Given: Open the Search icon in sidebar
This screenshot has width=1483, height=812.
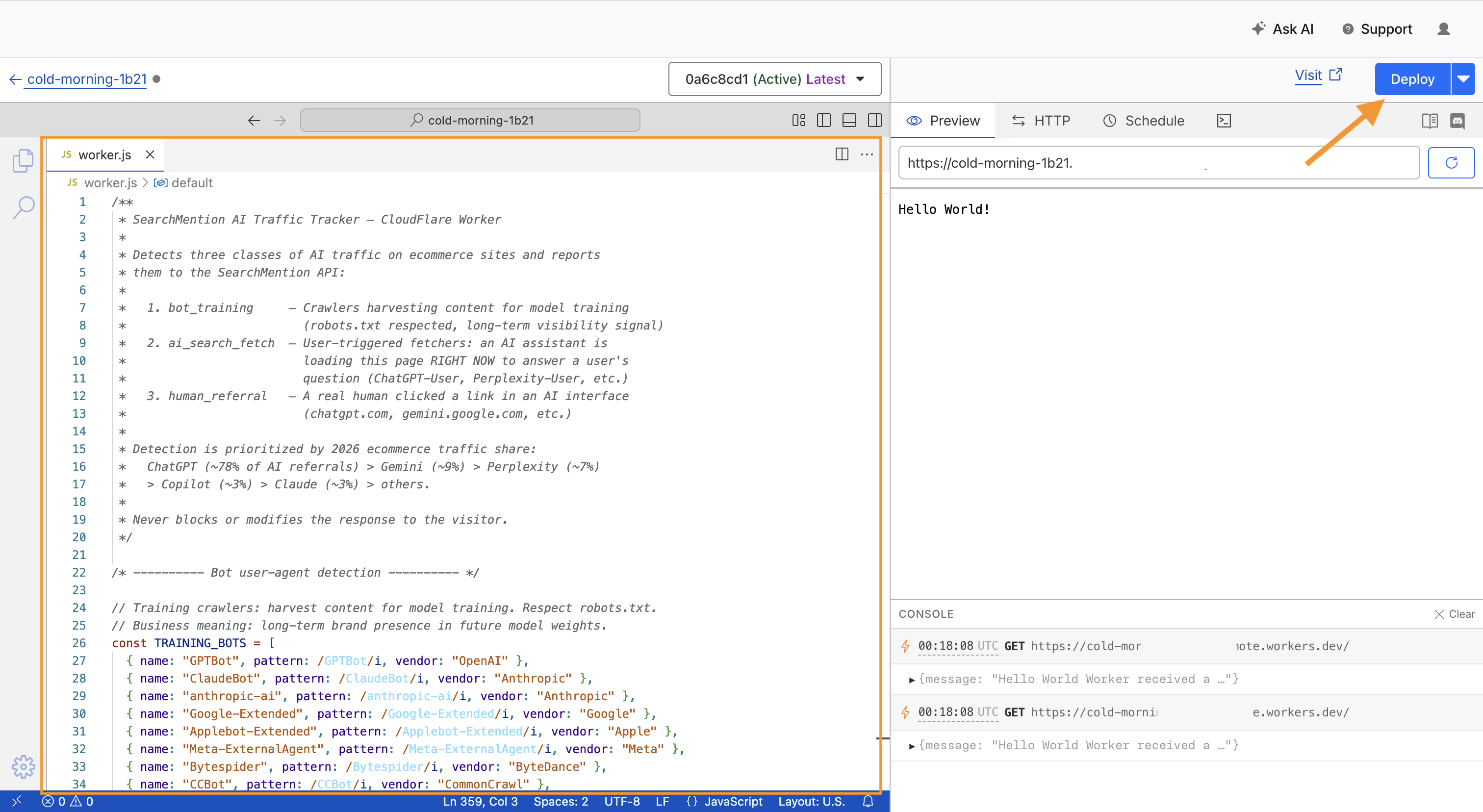Looking at the screenshot, I should (23, 206).
